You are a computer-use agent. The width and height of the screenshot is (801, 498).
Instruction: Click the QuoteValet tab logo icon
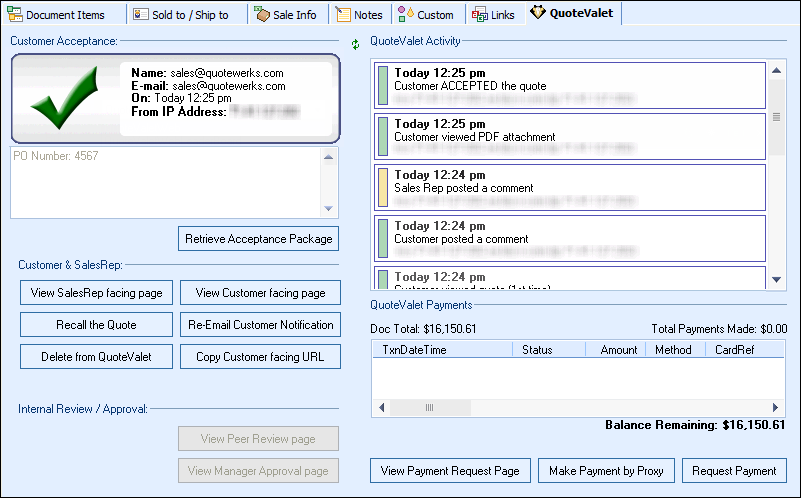pos(538,14)
